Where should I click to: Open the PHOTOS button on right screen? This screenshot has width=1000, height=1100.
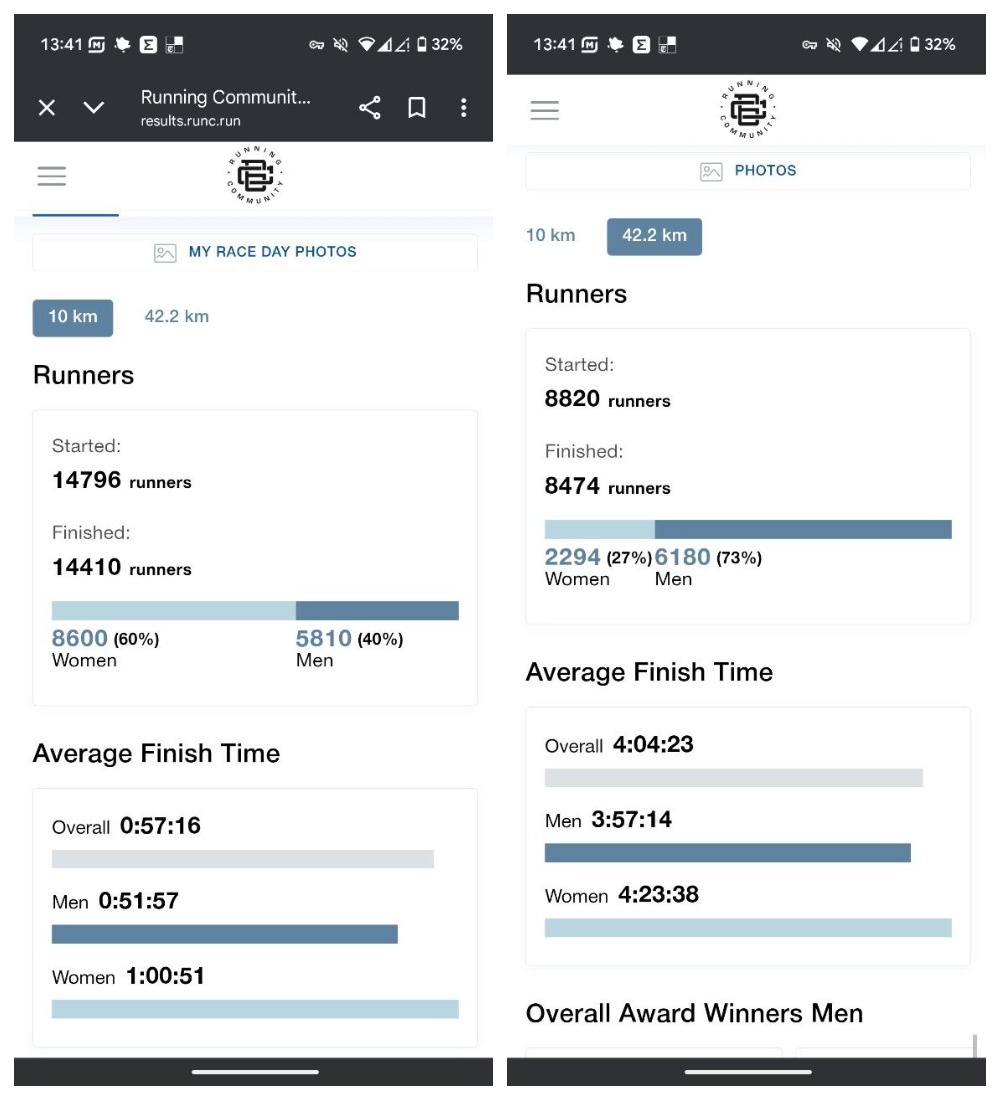pos(748,170)
